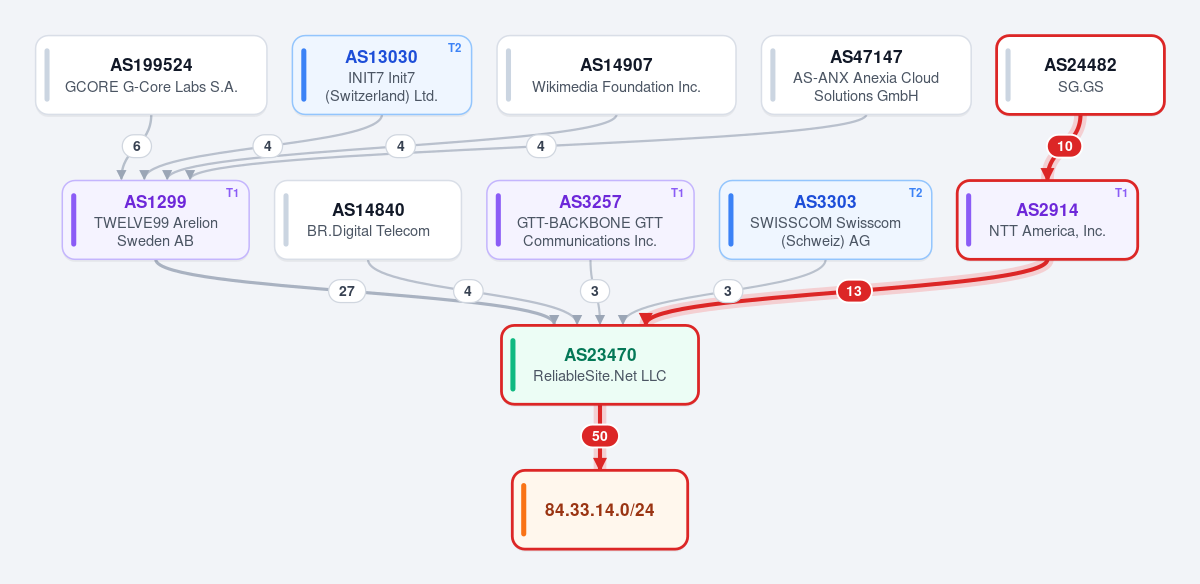Open the AS14907 Wikimedia Foundation node

pyautogui.click(x=616, y=75)
